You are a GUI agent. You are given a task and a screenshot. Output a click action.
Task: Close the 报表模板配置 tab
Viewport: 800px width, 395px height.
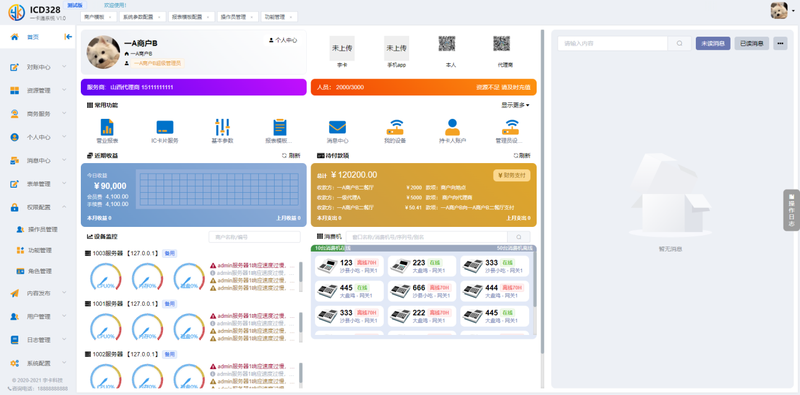(208, 17)
